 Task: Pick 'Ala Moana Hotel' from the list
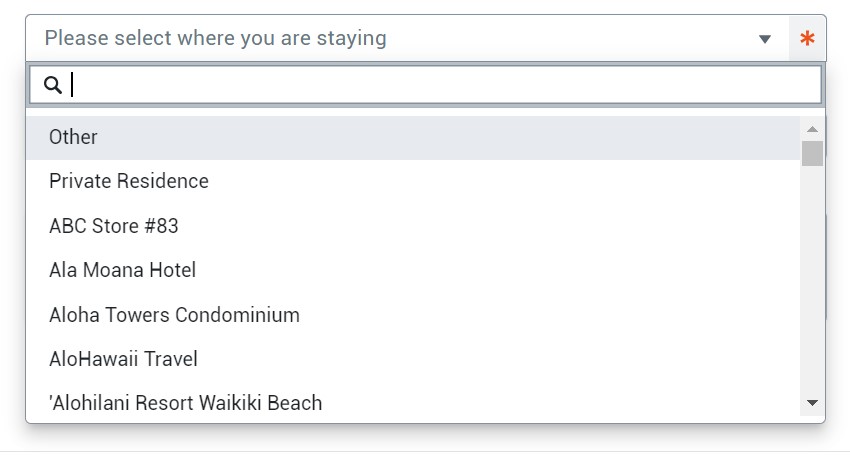[122, 270]
